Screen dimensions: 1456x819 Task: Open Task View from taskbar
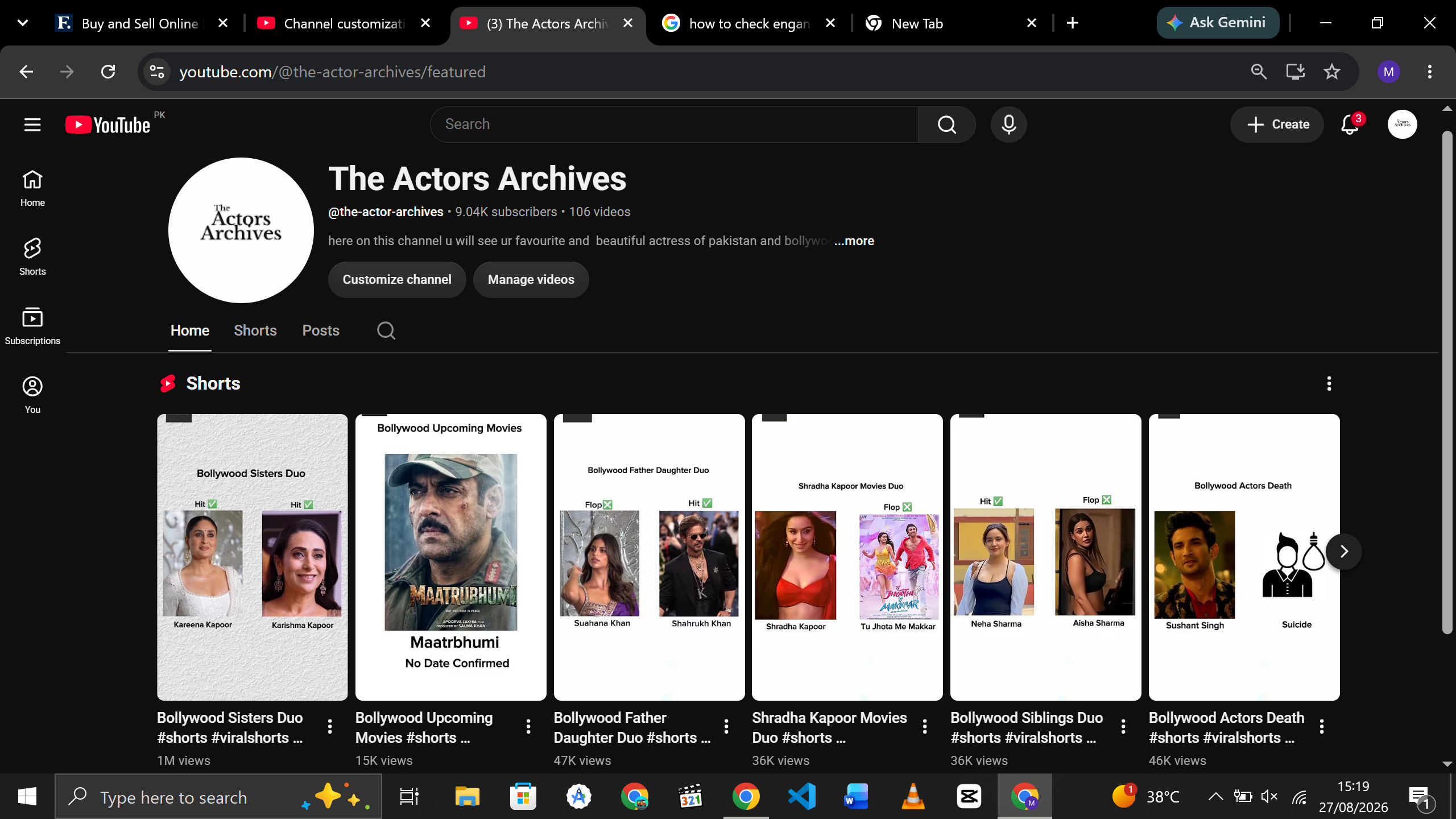point(409,796)
